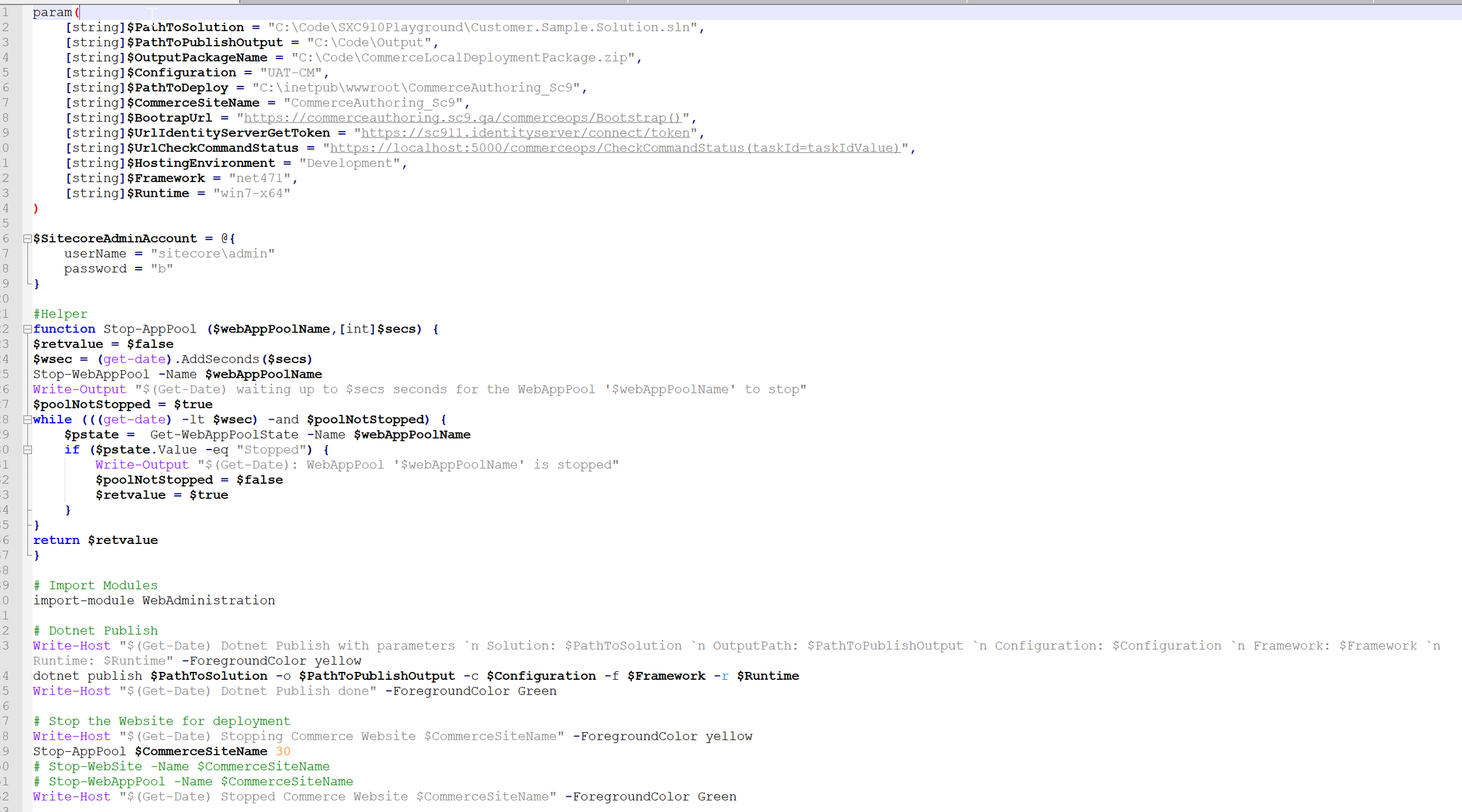Click the orange 30 argument of Stop-AppPool
Image resolution: width=1462 pixels, height=812 pixels.
(x=283, y=751)
